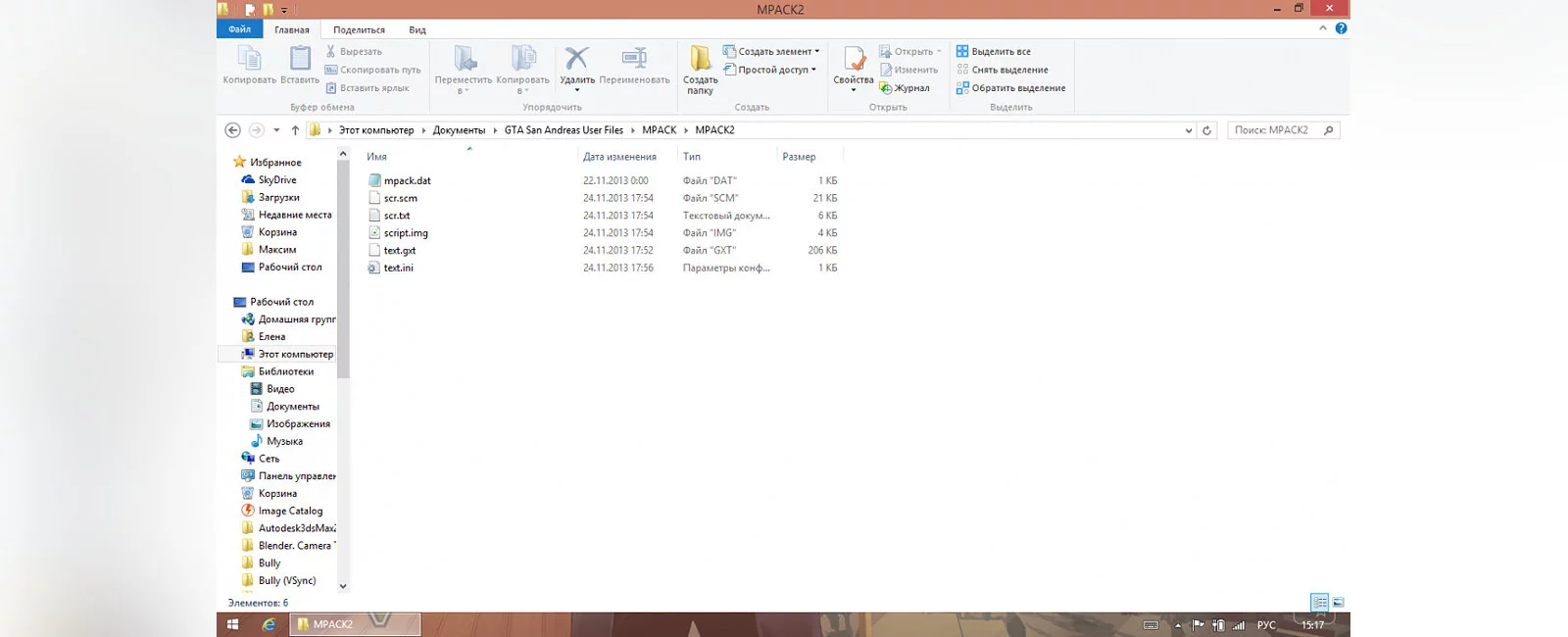Click the Изменить edit button
The image size is (1568, 637).
click(908, 70)
